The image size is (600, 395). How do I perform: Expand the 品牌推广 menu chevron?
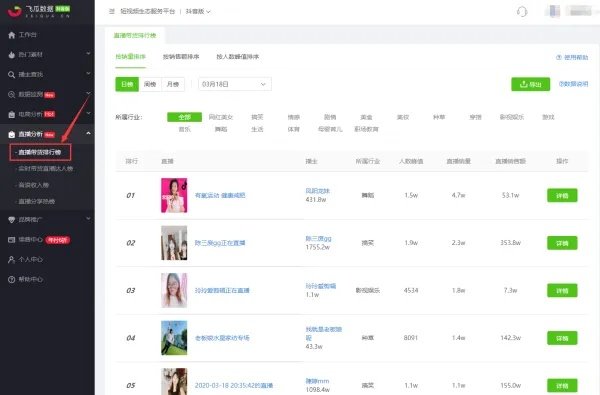tap(88, 219)
